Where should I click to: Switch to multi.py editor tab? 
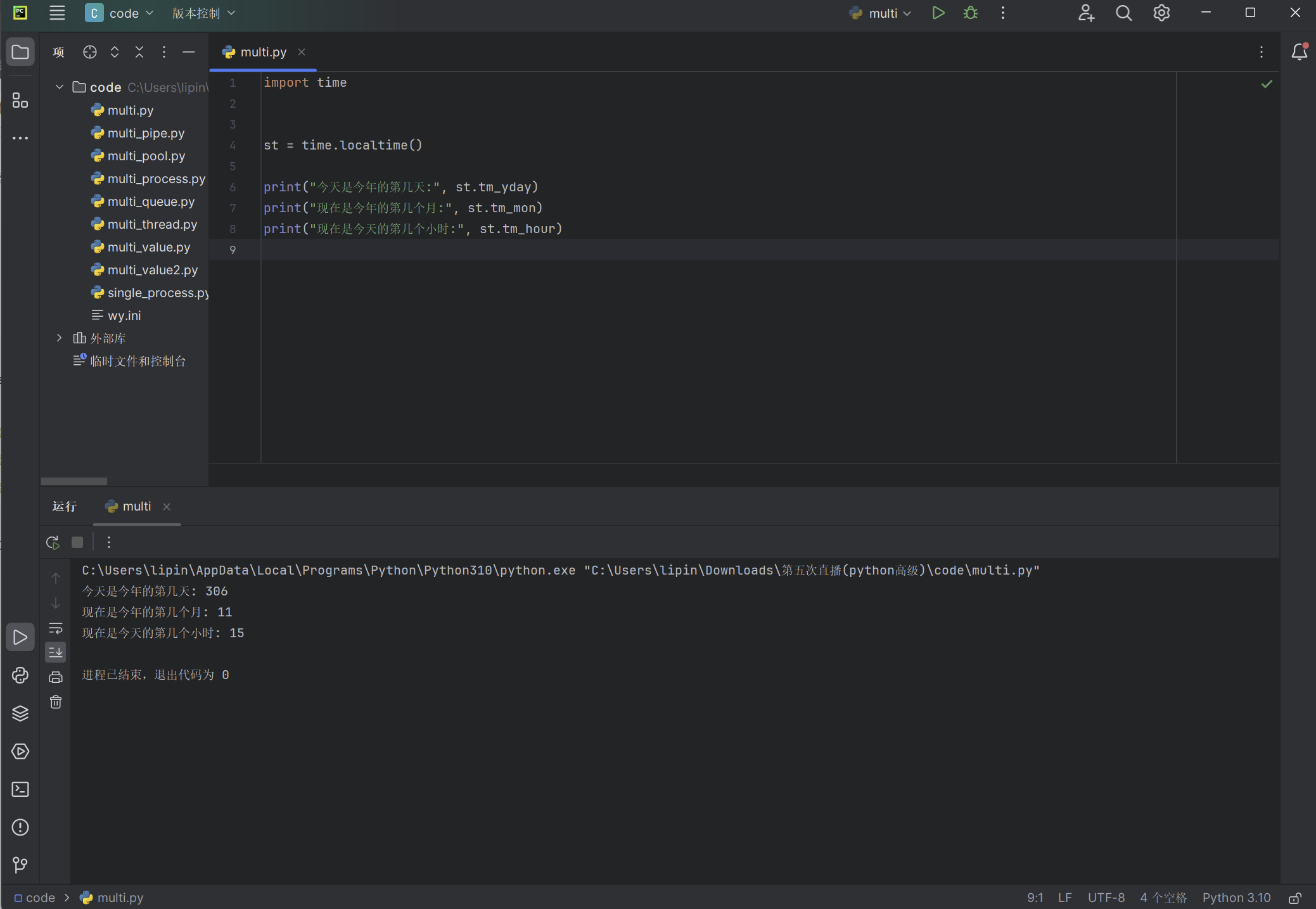[x=263, y=52]
